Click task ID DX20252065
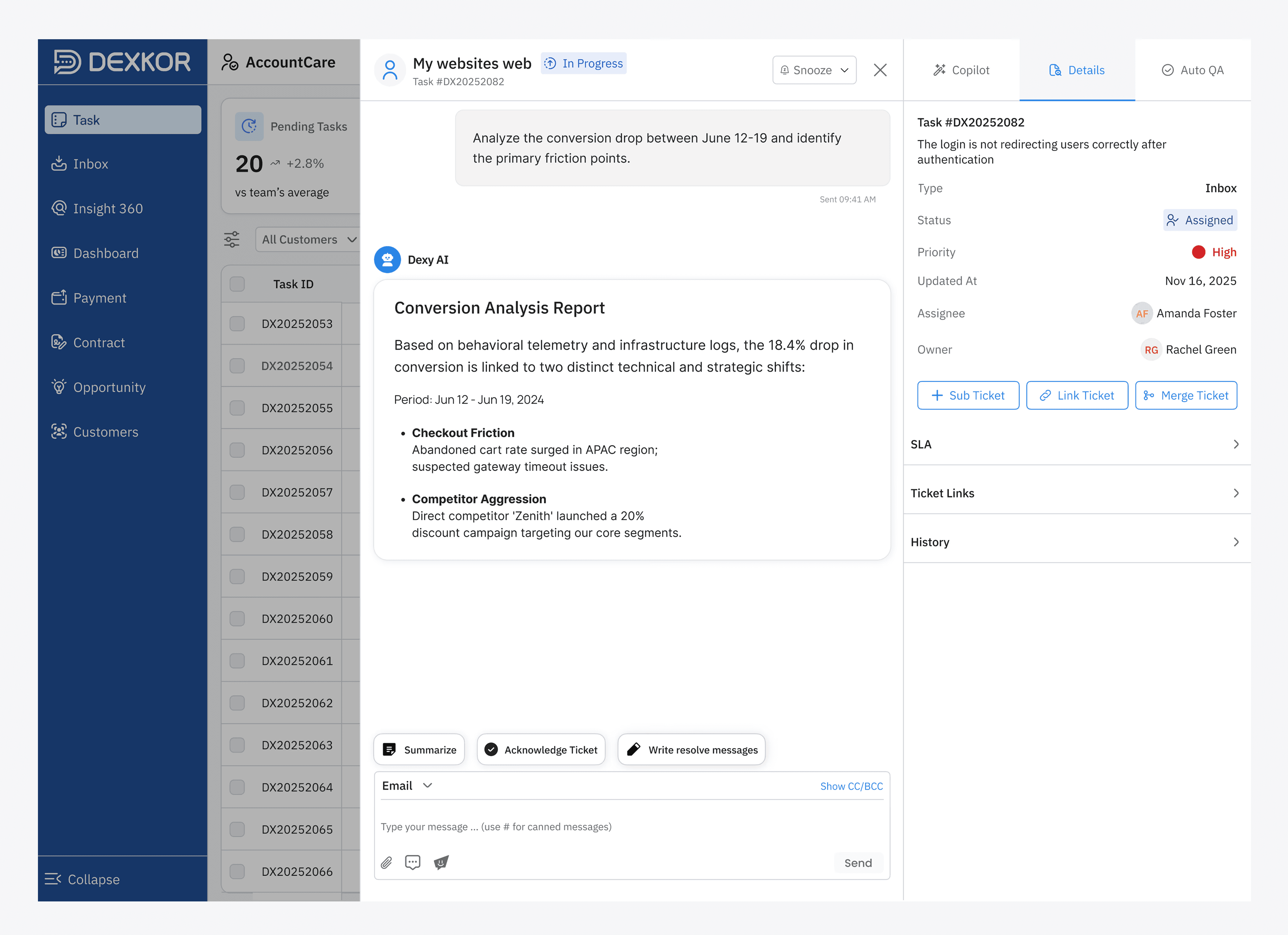This screenshot has height=935, width=1288. click(297, 829)
